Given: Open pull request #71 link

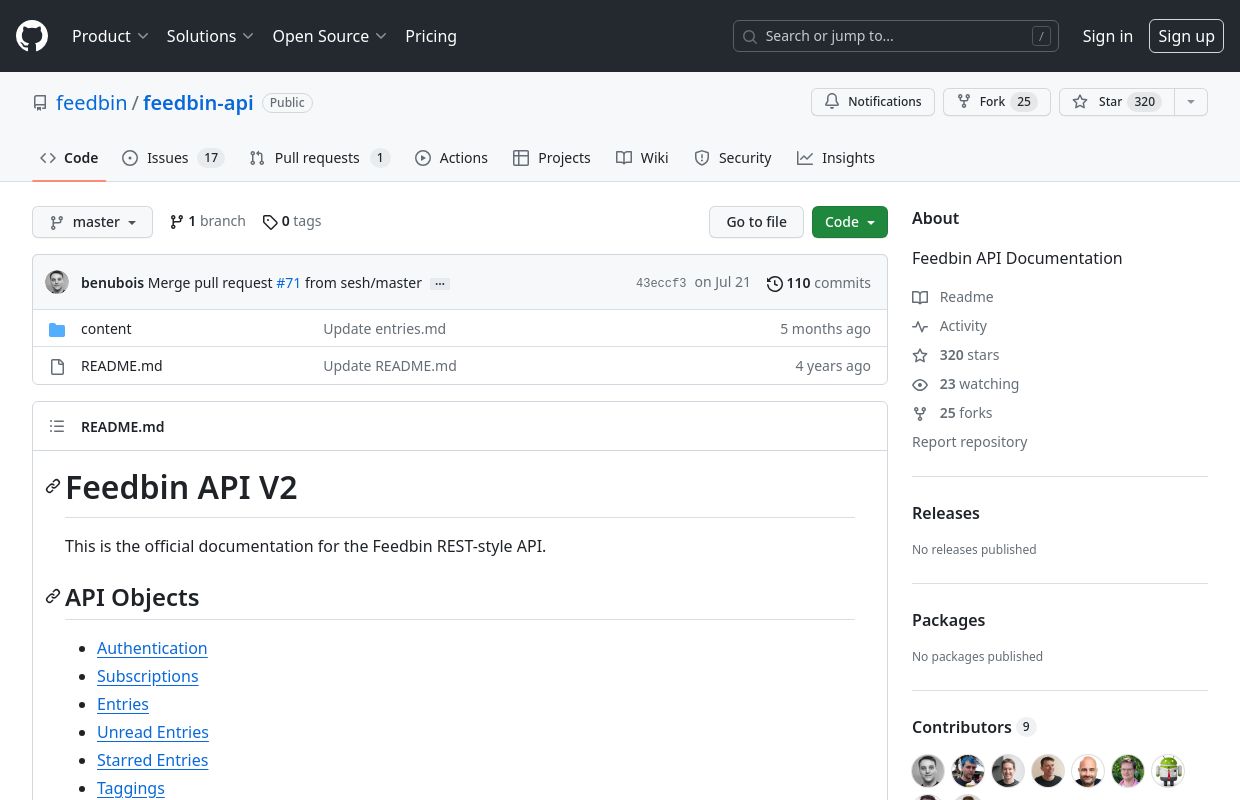Looking at the screenshot, I should click(x=289, y=283).
